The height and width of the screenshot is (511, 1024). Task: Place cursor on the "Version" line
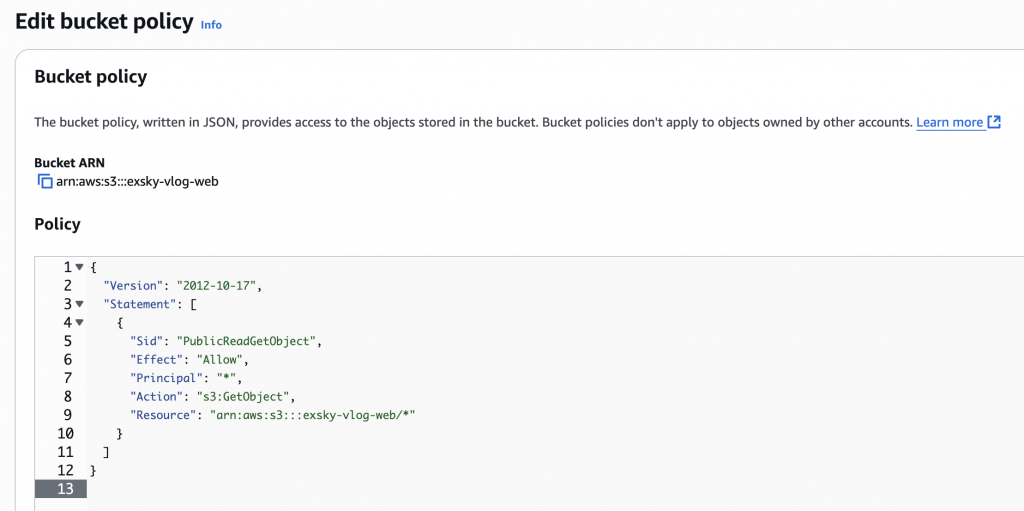pos(181,286)
